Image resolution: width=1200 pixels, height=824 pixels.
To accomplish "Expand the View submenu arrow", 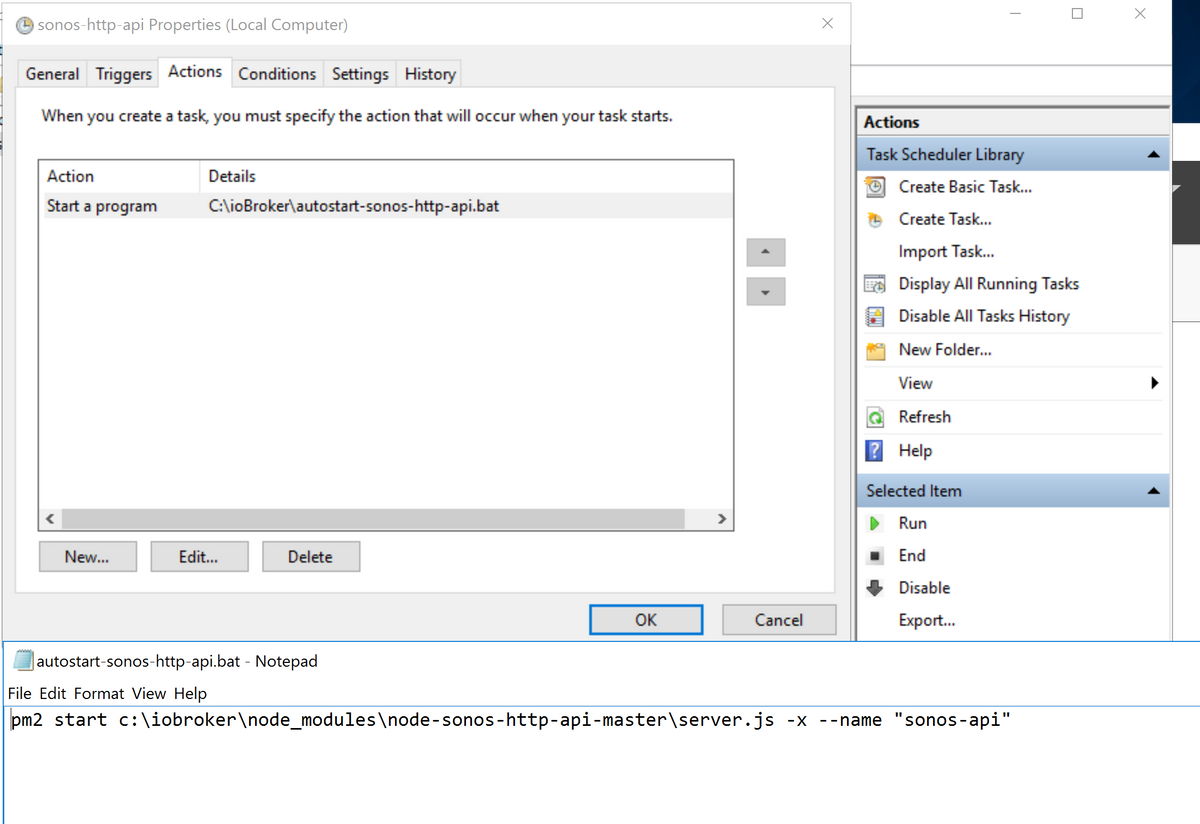I will pyautogui.click(x=1154, y=383).
